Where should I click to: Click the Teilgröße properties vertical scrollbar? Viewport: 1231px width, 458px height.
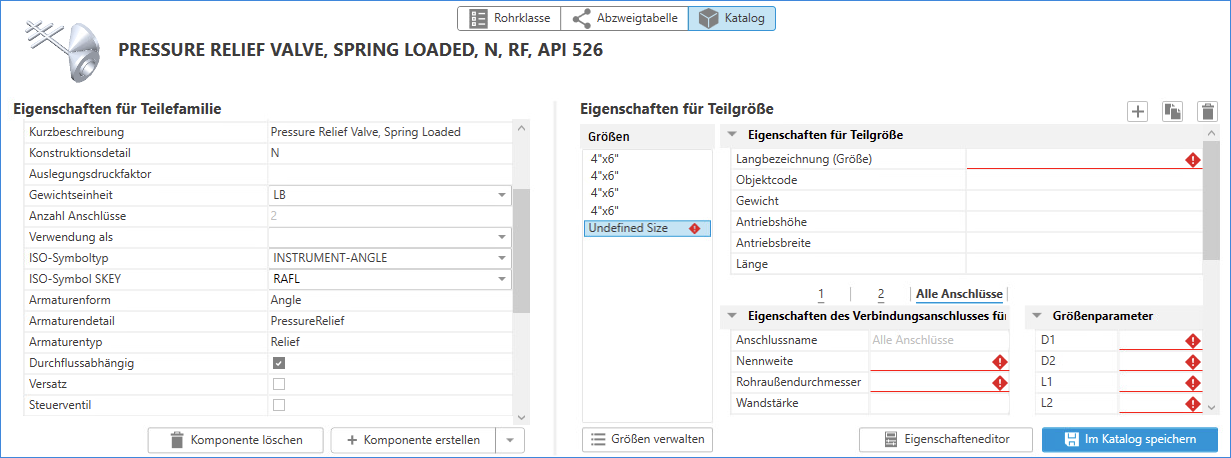(x=1211, y=198)
